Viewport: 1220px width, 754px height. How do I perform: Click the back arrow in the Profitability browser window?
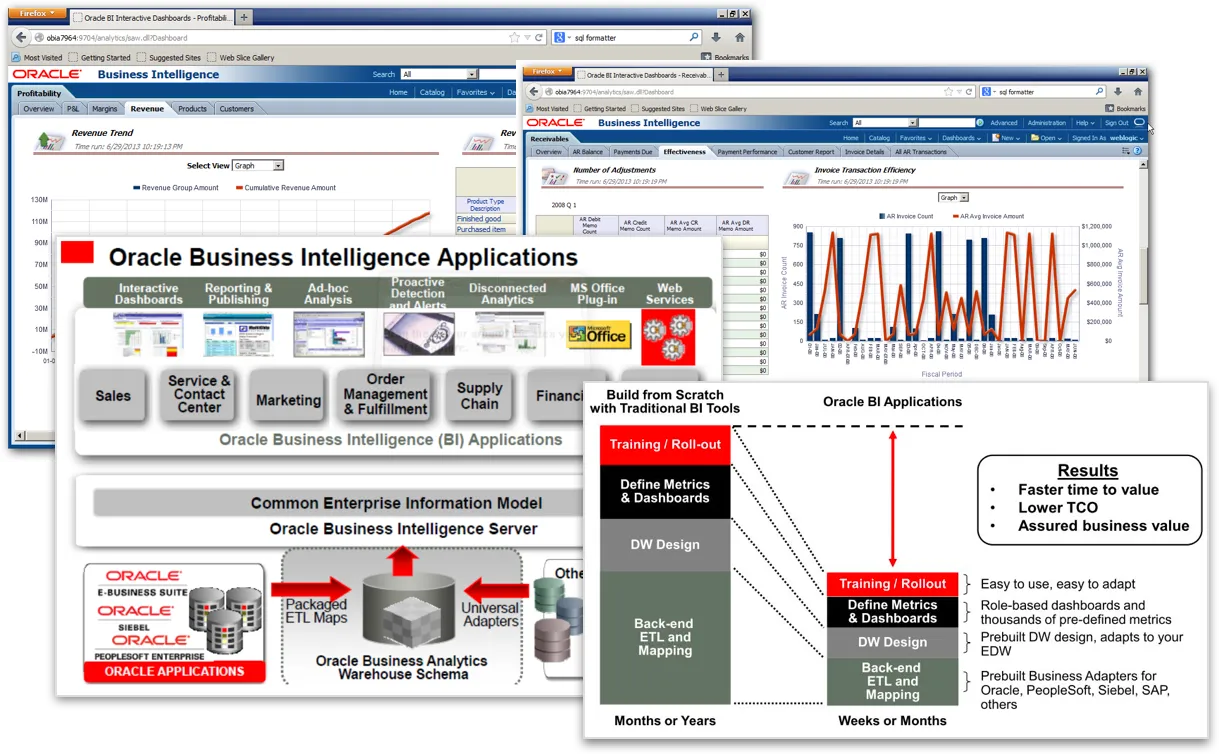coord(21,37)
